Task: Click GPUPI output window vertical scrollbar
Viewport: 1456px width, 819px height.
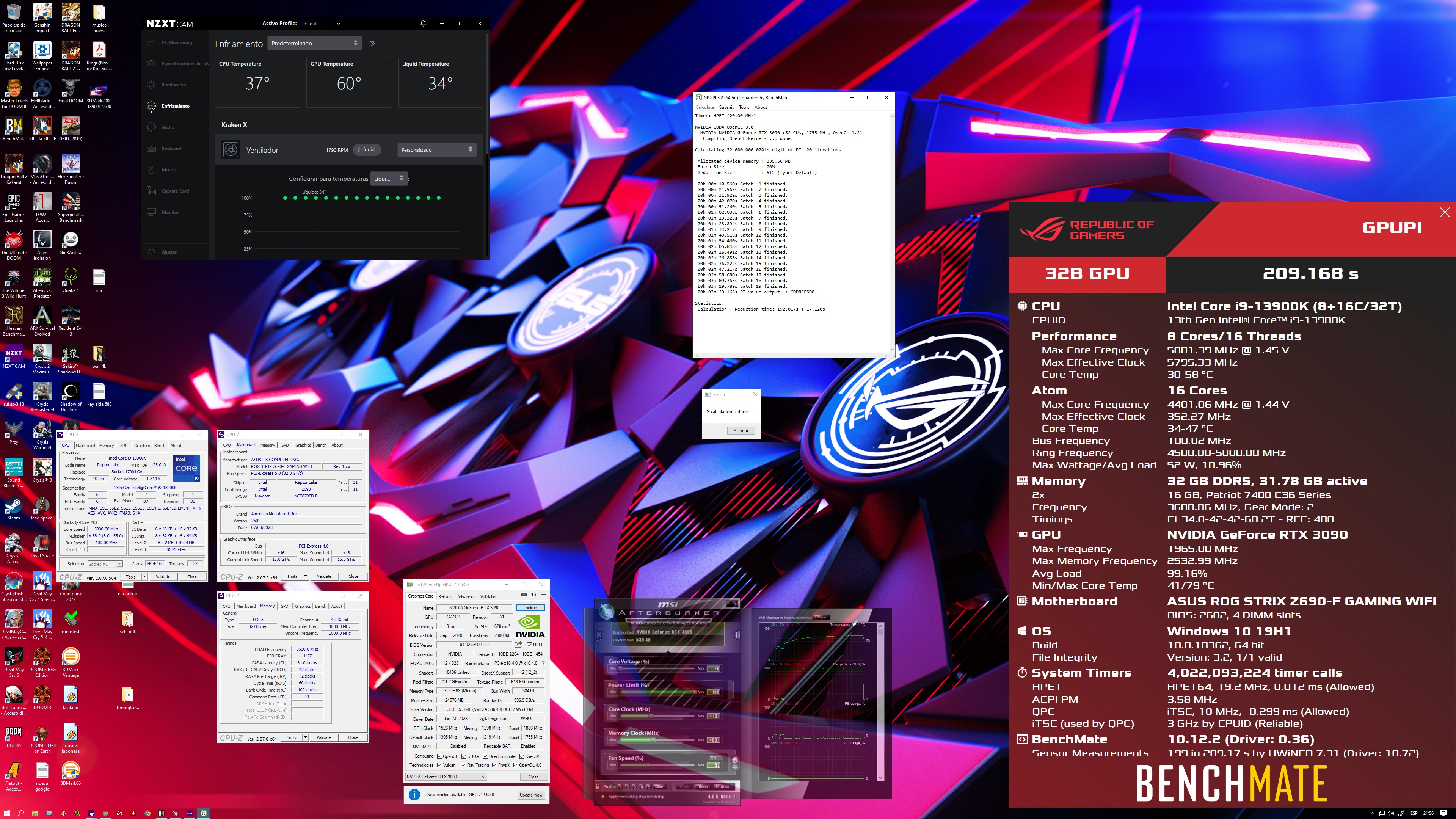Action: (x=893, y=233)
